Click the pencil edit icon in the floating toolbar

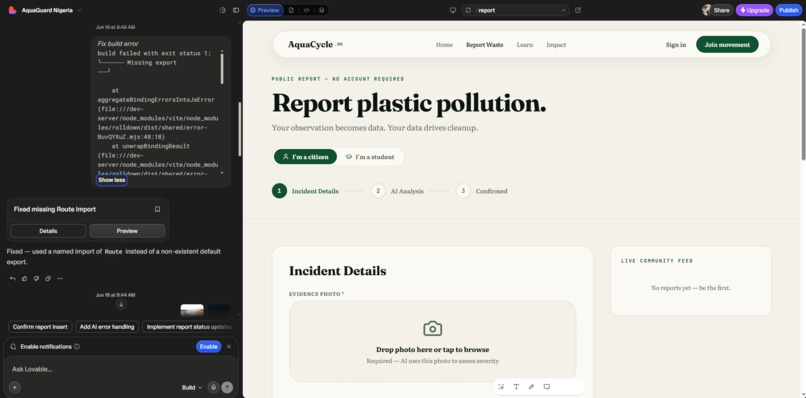coord(532,387)
